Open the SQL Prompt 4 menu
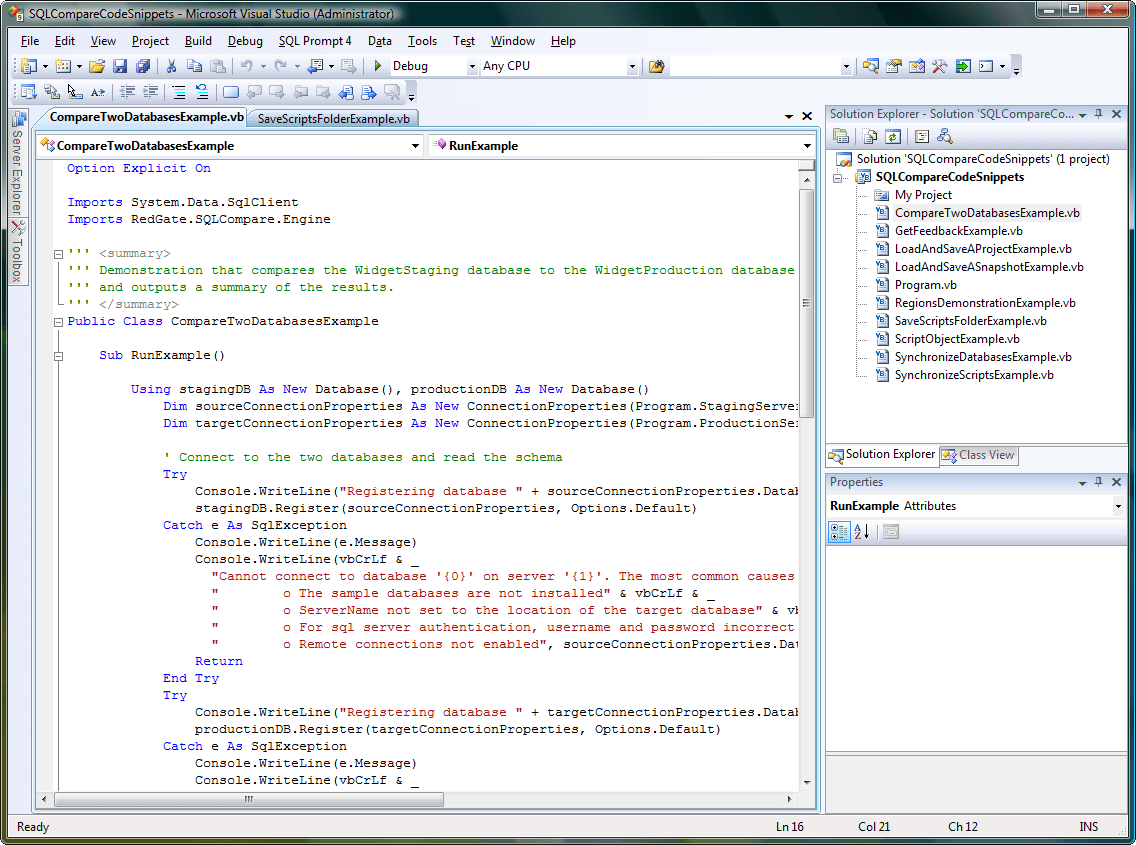 pyautogui.click(x=315, y=41)
